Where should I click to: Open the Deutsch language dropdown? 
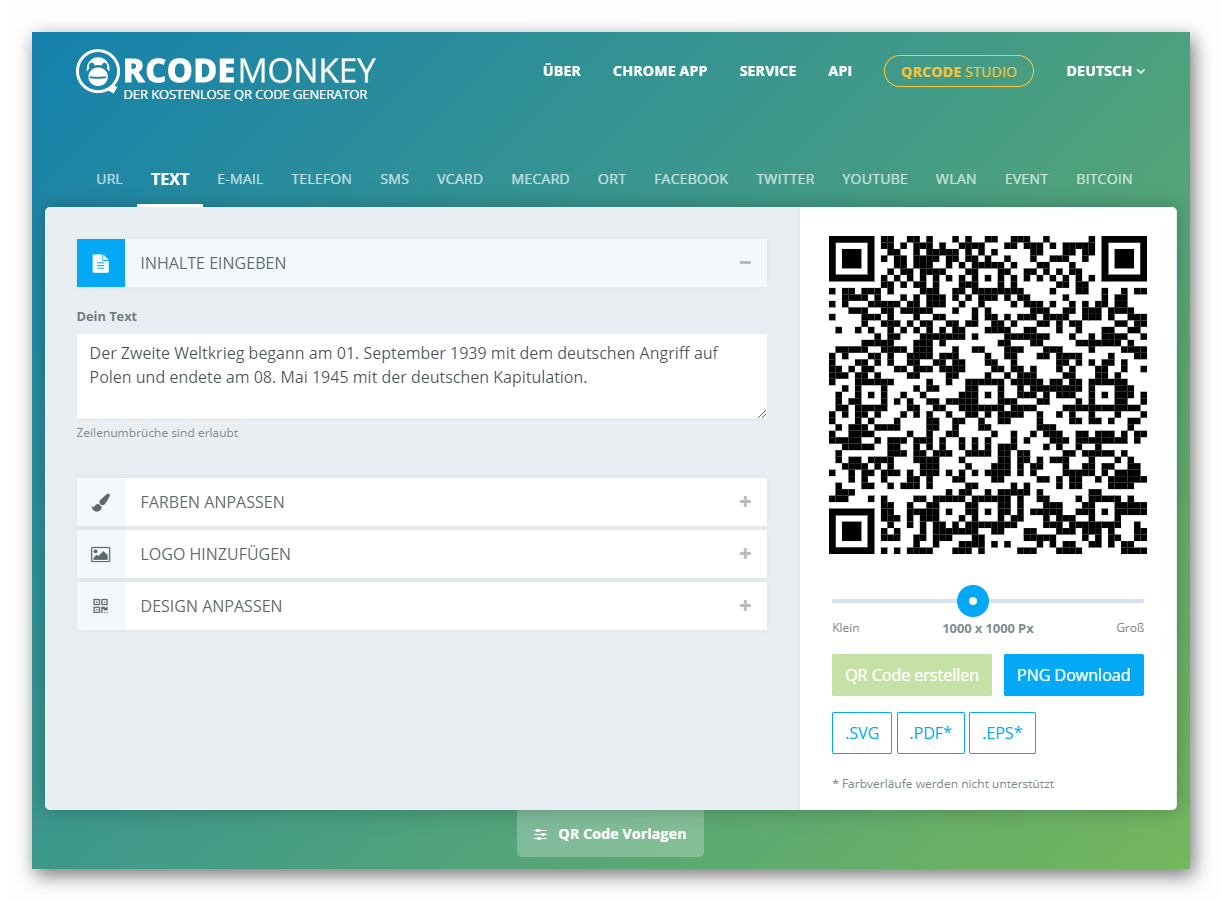[x=1106, y=71]
